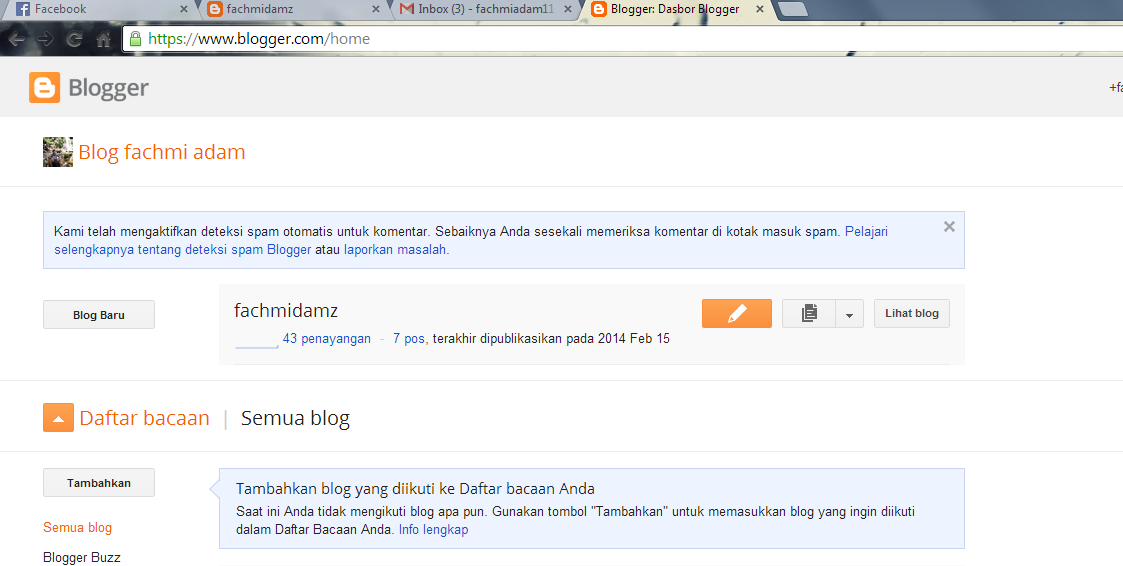Click the blogger.com address bar
1123x566 pixels.
click(x=623, y=39)
